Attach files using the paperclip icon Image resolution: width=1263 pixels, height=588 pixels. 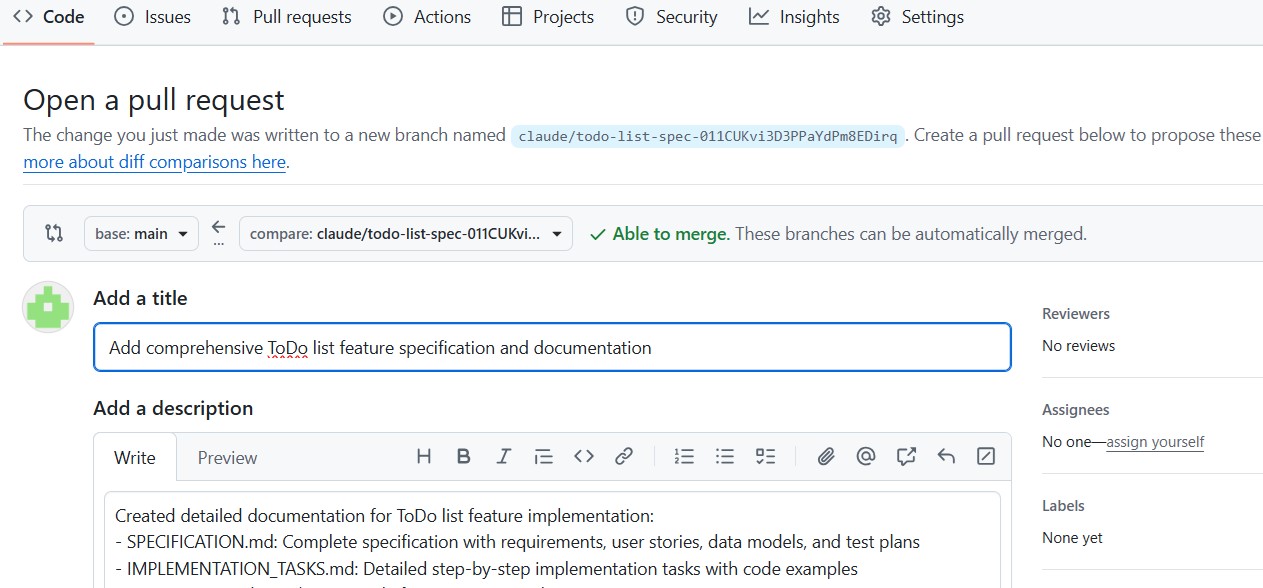click(x=826, y=457)
